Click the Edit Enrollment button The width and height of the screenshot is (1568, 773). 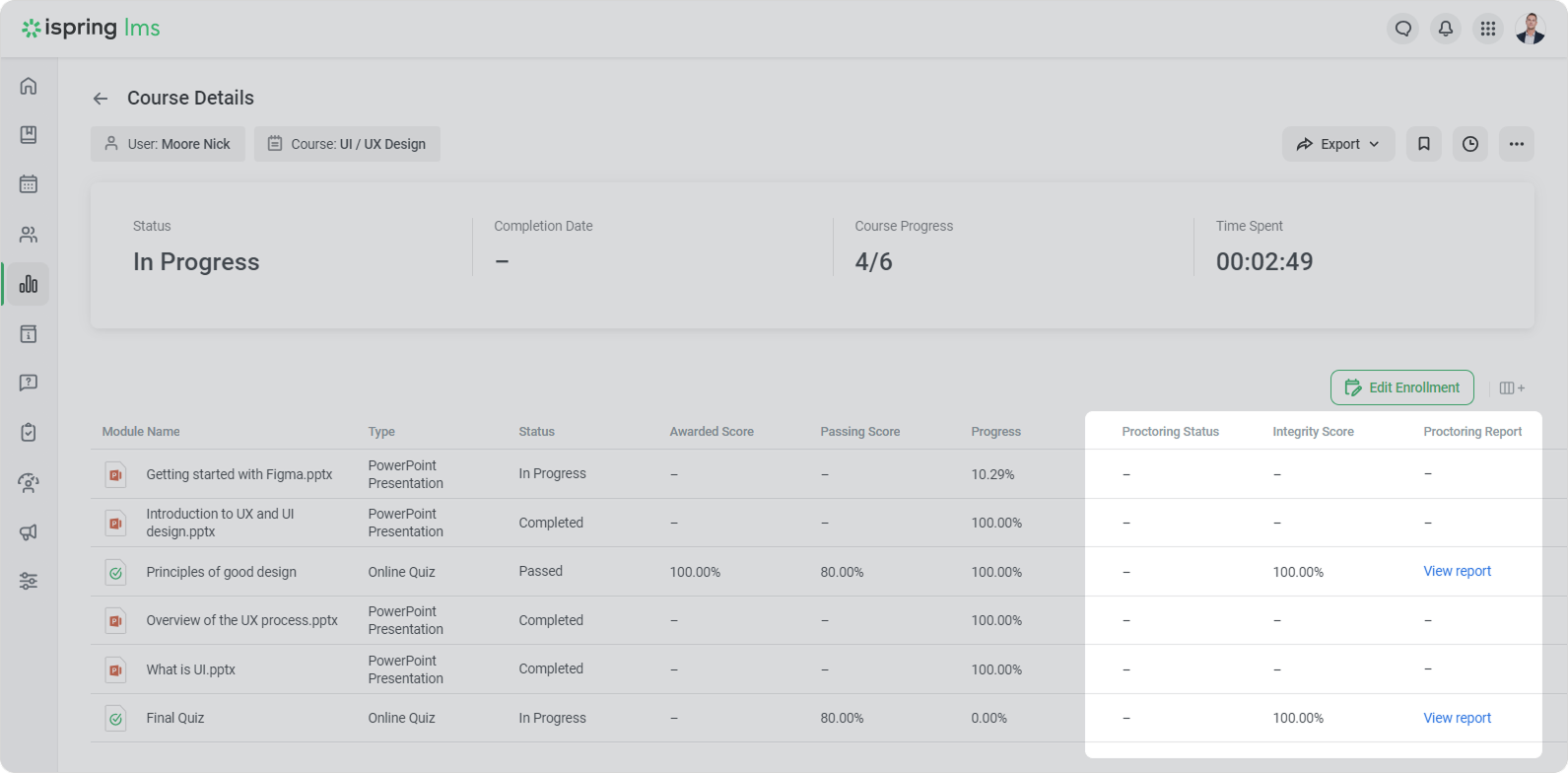(1401, 387)
